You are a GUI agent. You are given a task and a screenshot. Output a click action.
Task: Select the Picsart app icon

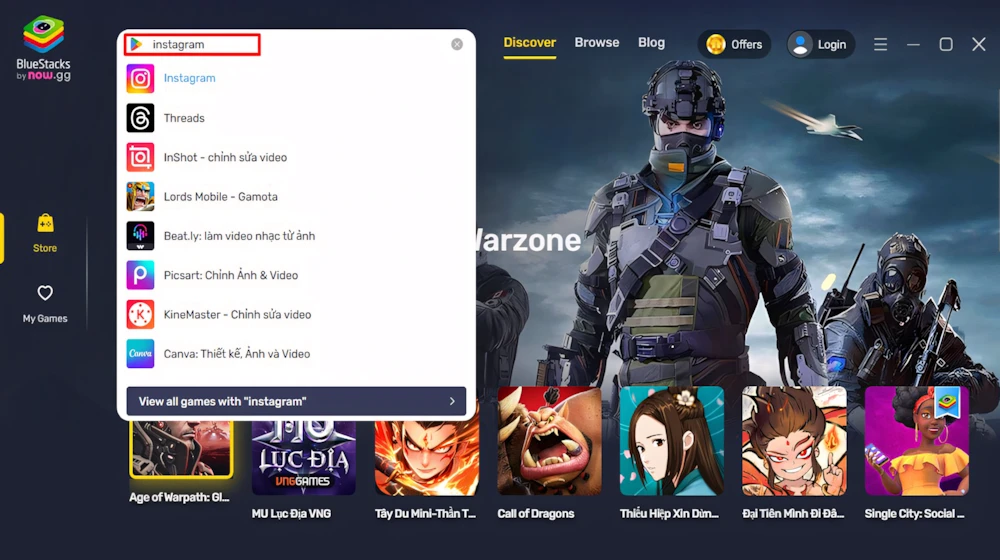click(140, 275)
